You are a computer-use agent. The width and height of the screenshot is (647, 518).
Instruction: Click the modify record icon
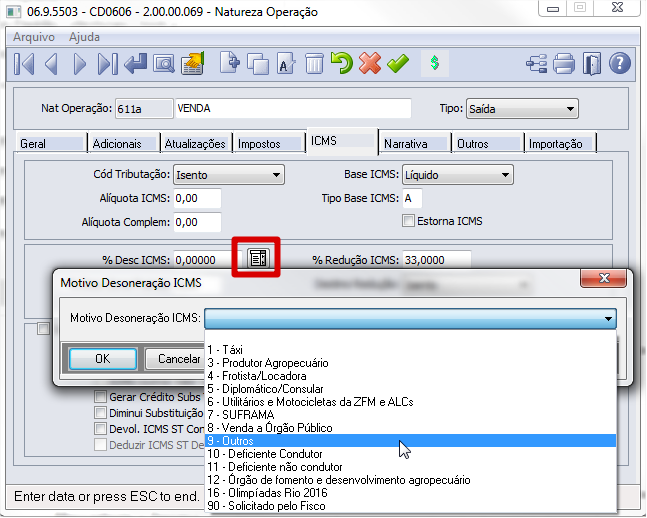click(286, 64)
